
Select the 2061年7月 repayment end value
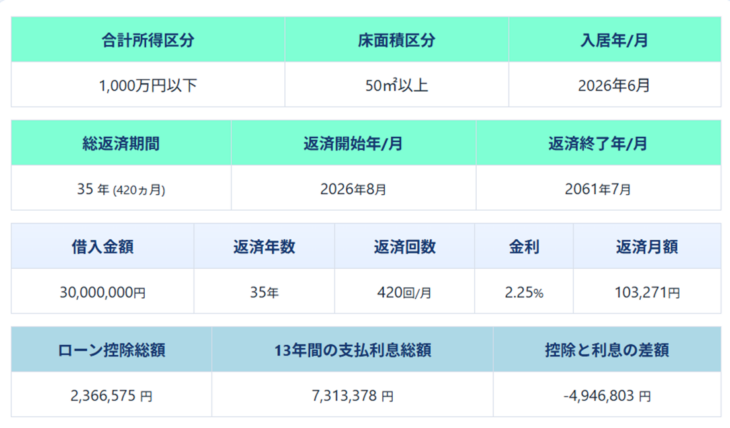598,188
